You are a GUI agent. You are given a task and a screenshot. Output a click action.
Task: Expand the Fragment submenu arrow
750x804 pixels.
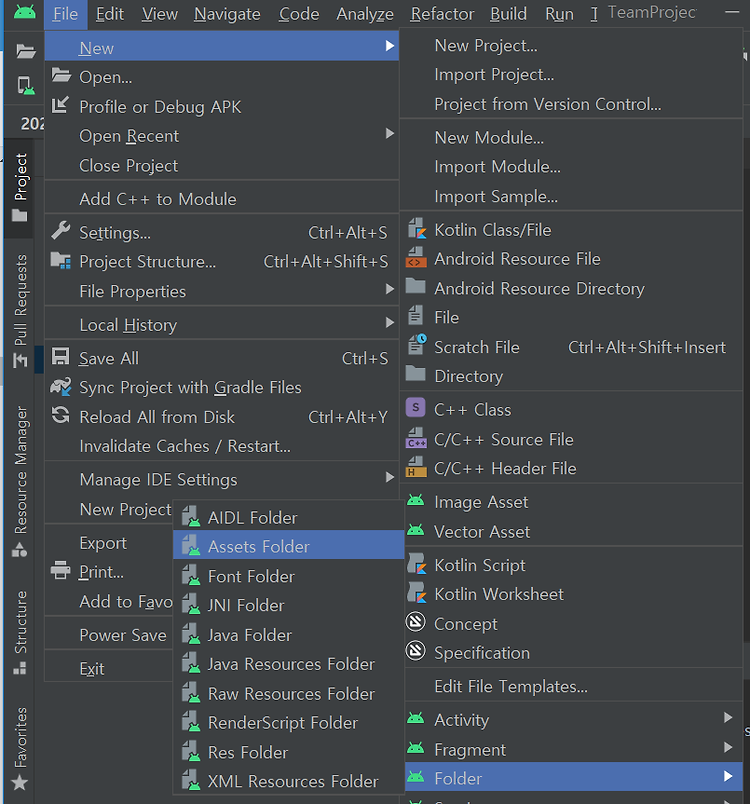coord(728,748)
